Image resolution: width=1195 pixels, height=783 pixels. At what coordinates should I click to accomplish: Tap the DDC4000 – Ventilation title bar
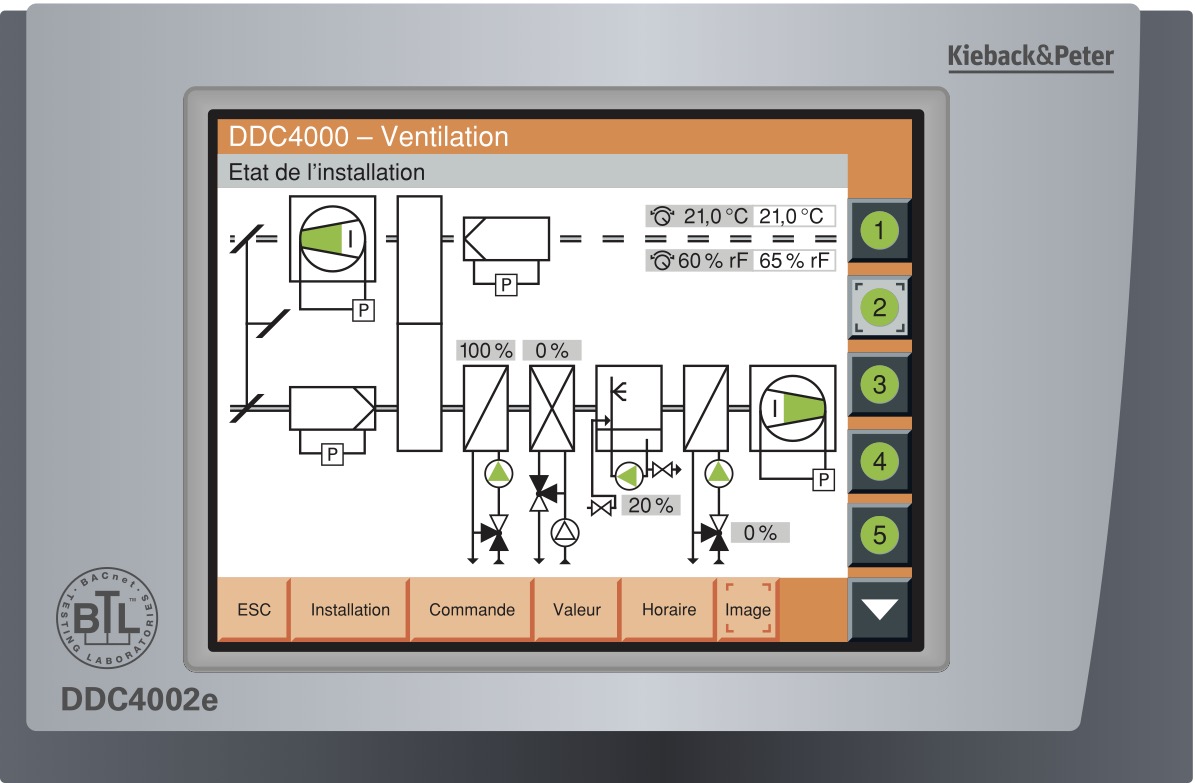tap(565, 136)
